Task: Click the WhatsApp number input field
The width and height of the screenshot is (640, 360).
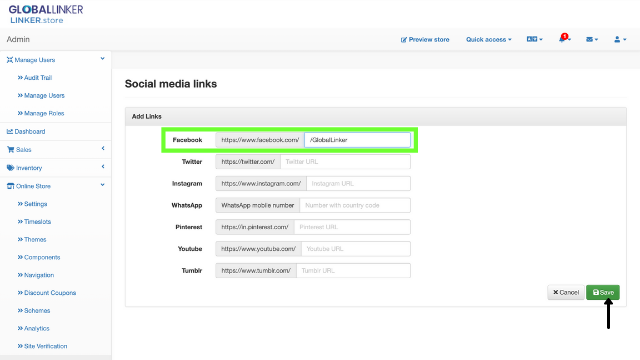Action: [x=355, y=205]
